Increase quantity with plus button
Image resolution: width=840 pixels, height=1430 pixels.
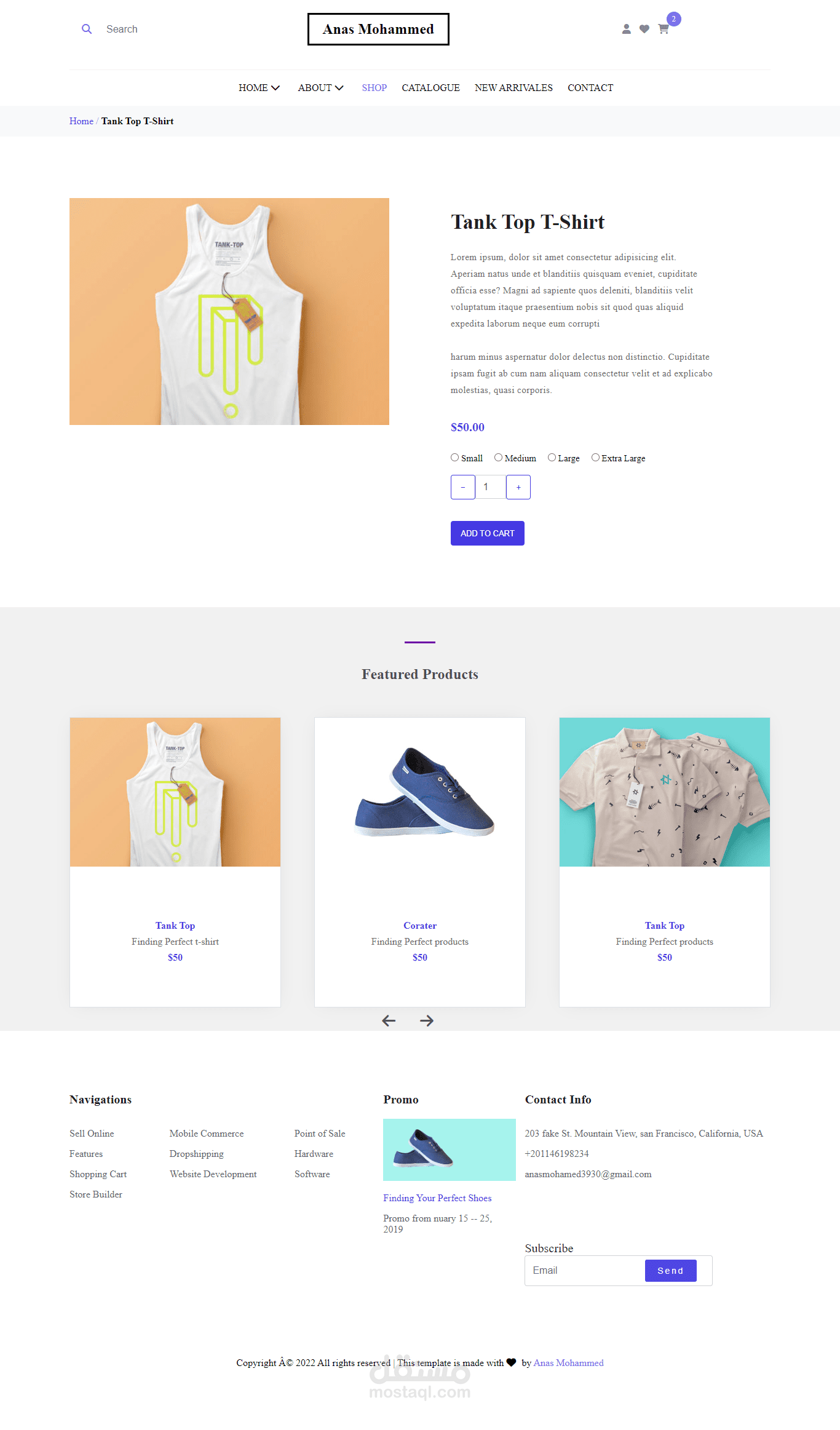[x=518, y=487]
